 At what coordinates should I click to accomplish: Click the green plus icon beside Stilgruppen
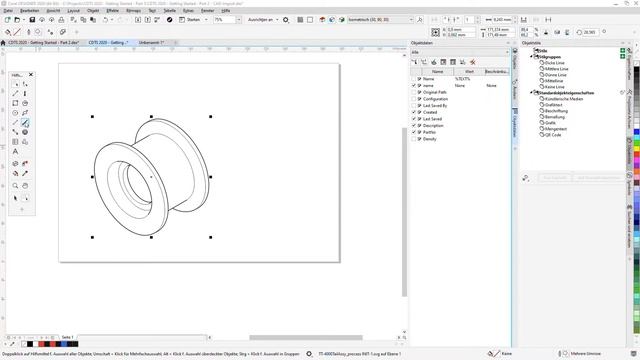point(622,56)
